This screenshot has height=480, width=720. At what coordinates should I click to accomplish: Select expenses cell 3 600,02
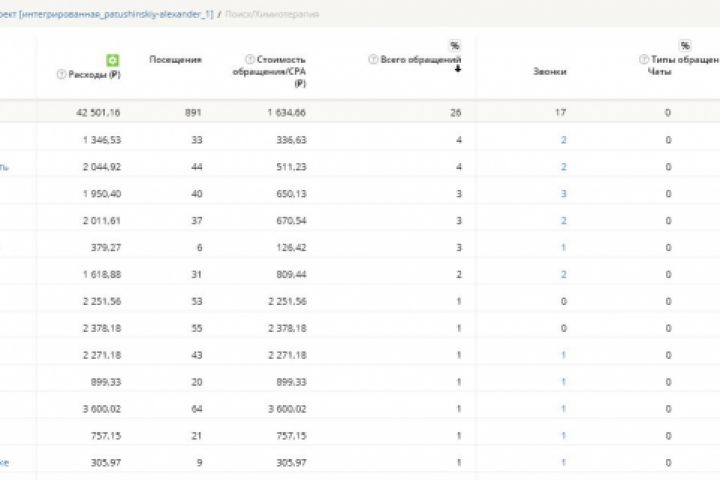tap(102, 409)
